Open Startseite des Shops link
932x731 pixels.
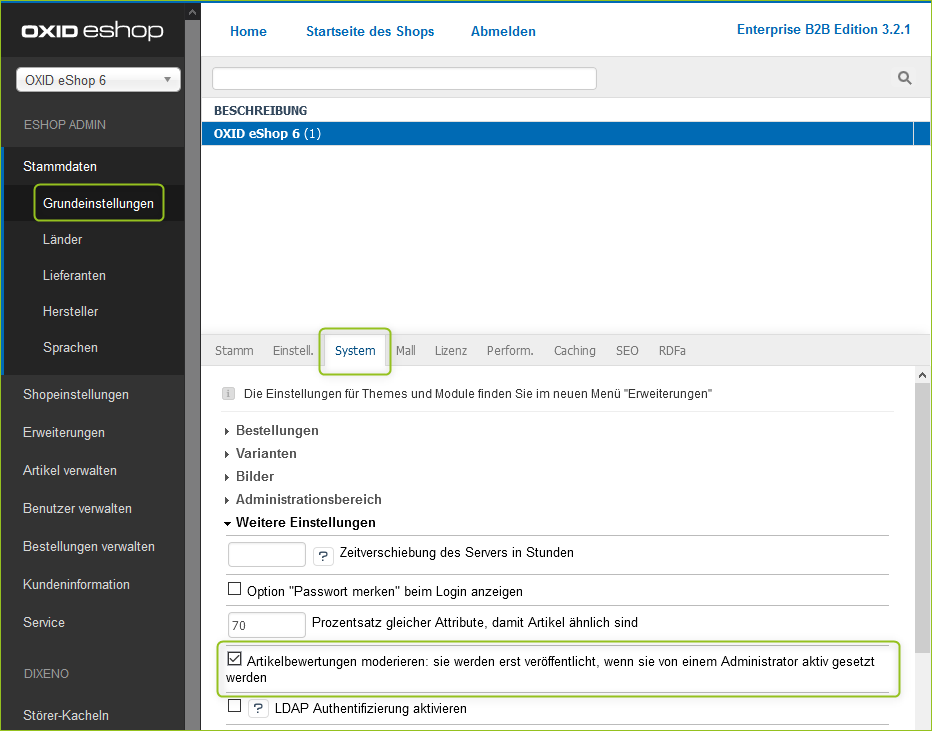(370, 31)
